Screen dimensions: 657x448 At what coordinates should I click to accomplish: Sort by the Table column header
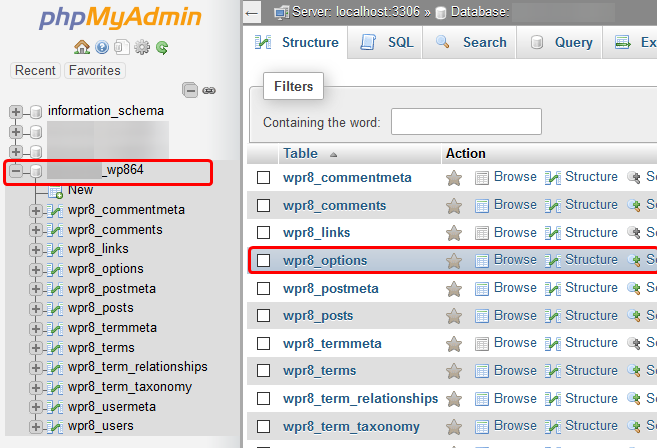(300, 153)
